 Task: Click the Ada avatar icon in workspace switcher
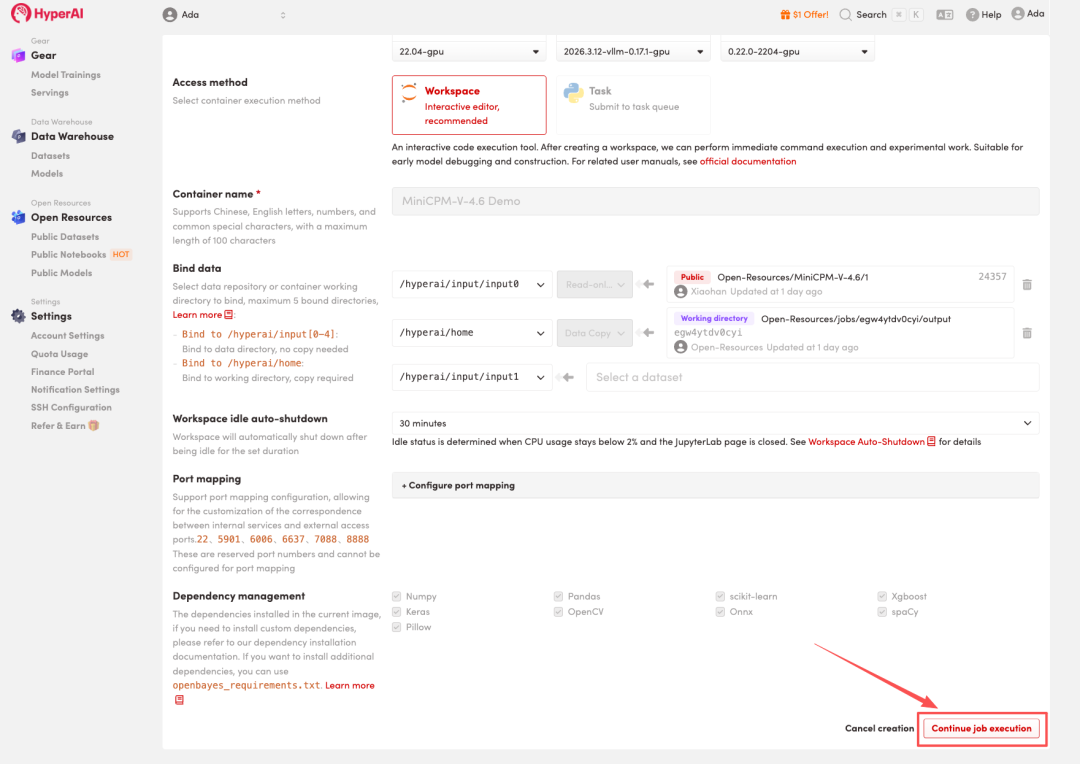pyautogui.click(x=170, y=14)
